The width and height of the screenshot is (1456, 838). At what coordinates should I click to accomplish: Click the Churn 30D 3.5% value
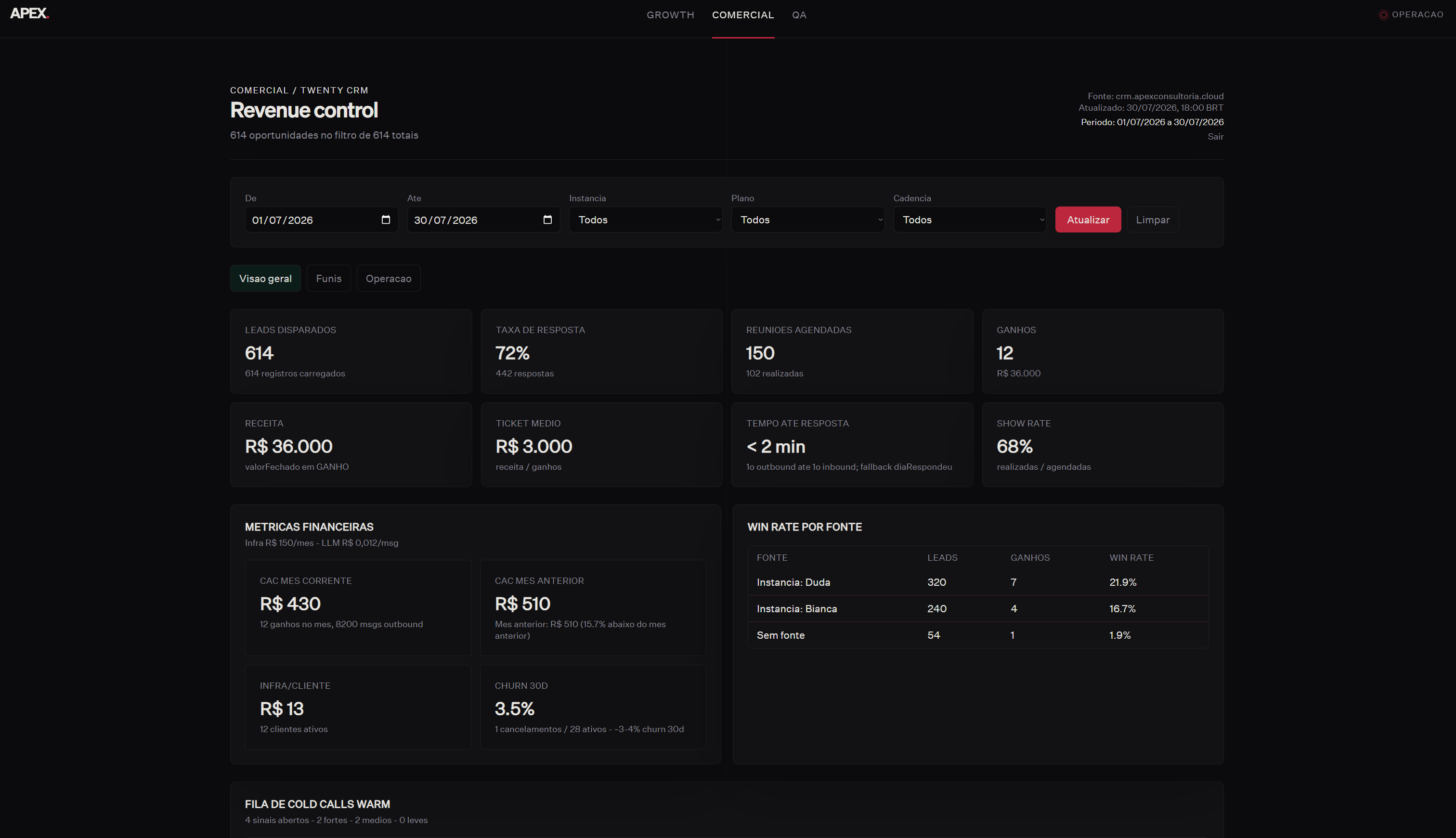click(515, 709)
